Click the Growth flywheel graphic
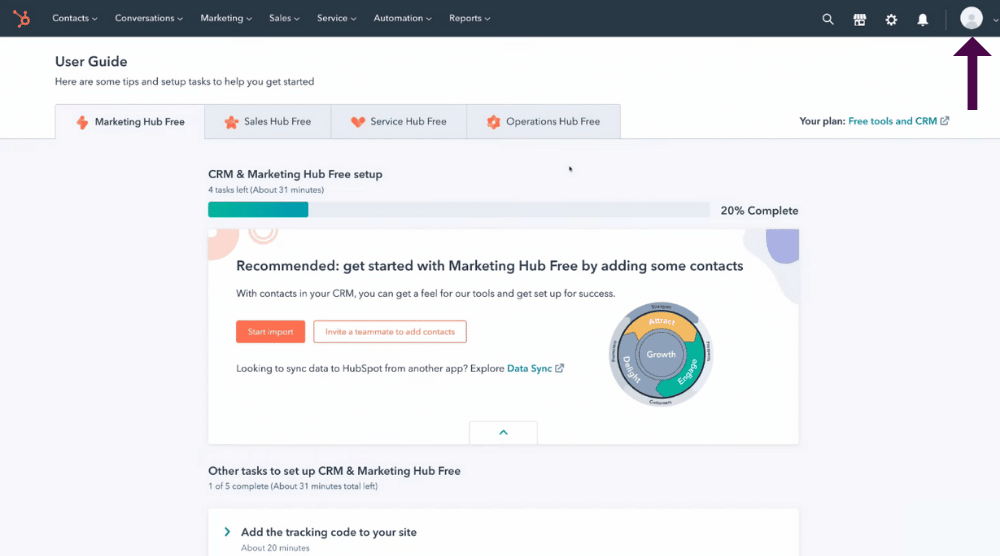Viewport: 1000px width, 556px height. 661,354
